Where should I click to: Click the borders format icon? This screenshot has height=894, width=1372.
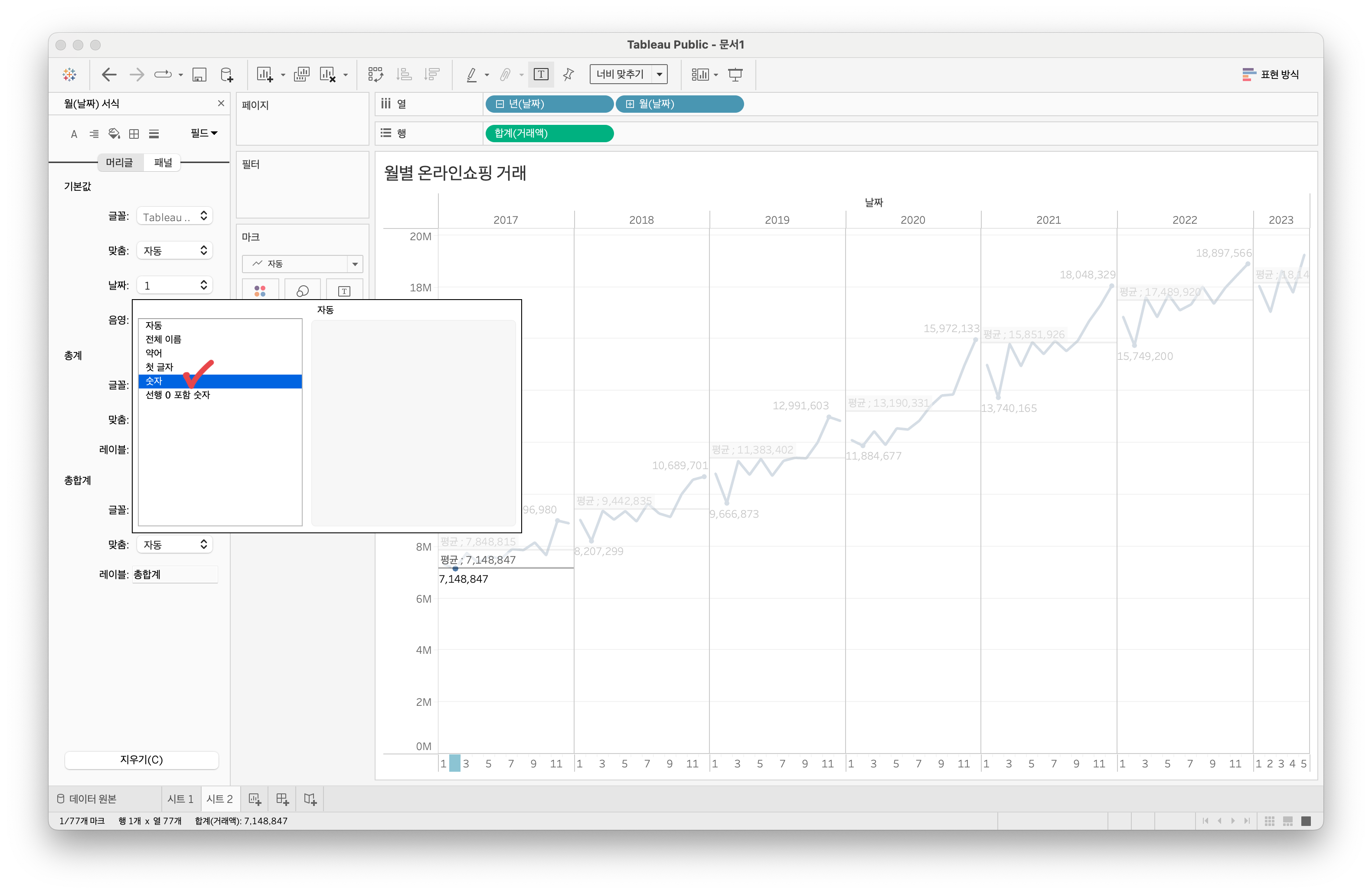[134, 134]
